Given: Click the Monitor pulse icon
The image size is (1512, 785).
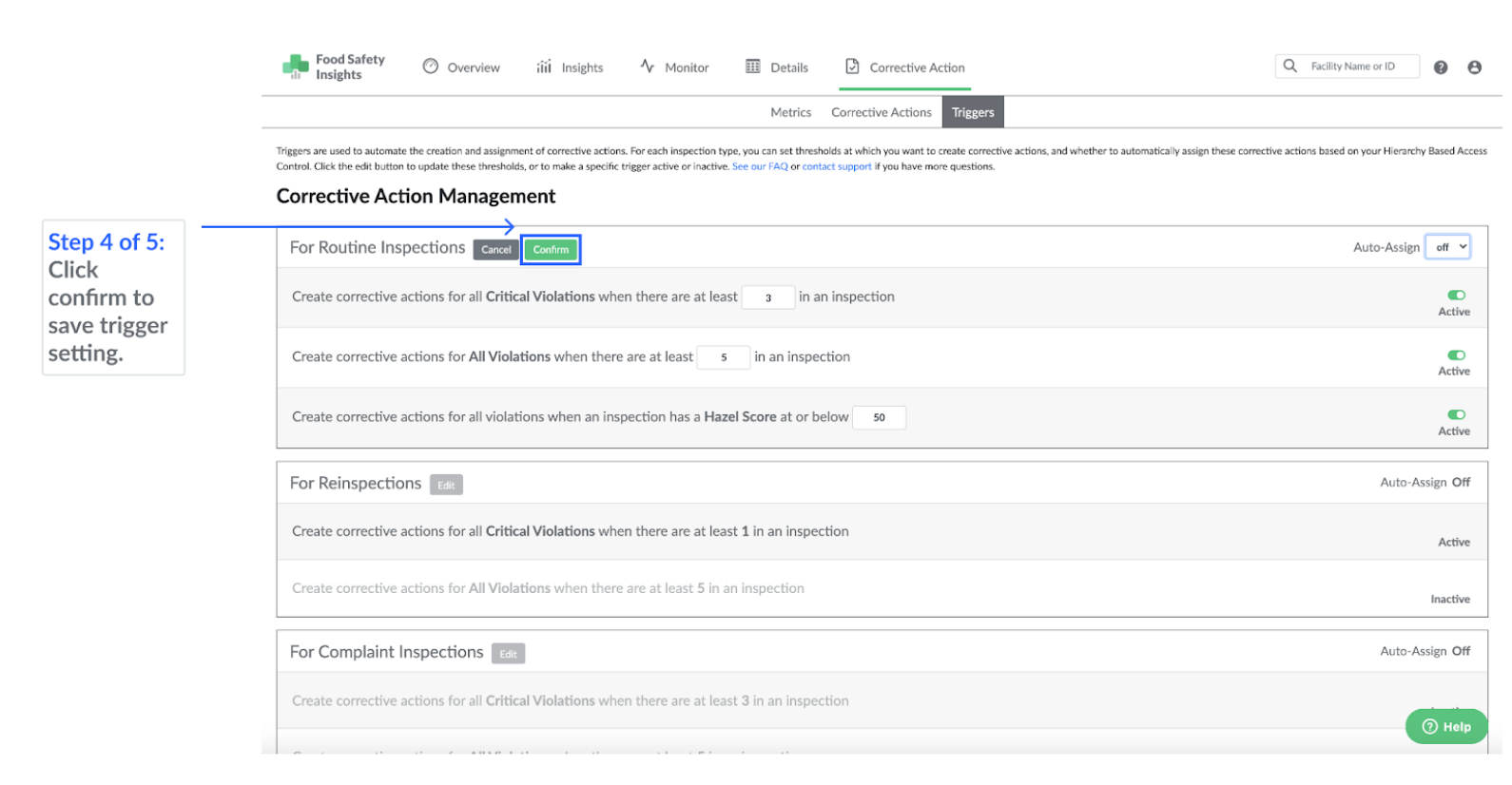Looking at the screenshot, I should [x=648, y=67].
